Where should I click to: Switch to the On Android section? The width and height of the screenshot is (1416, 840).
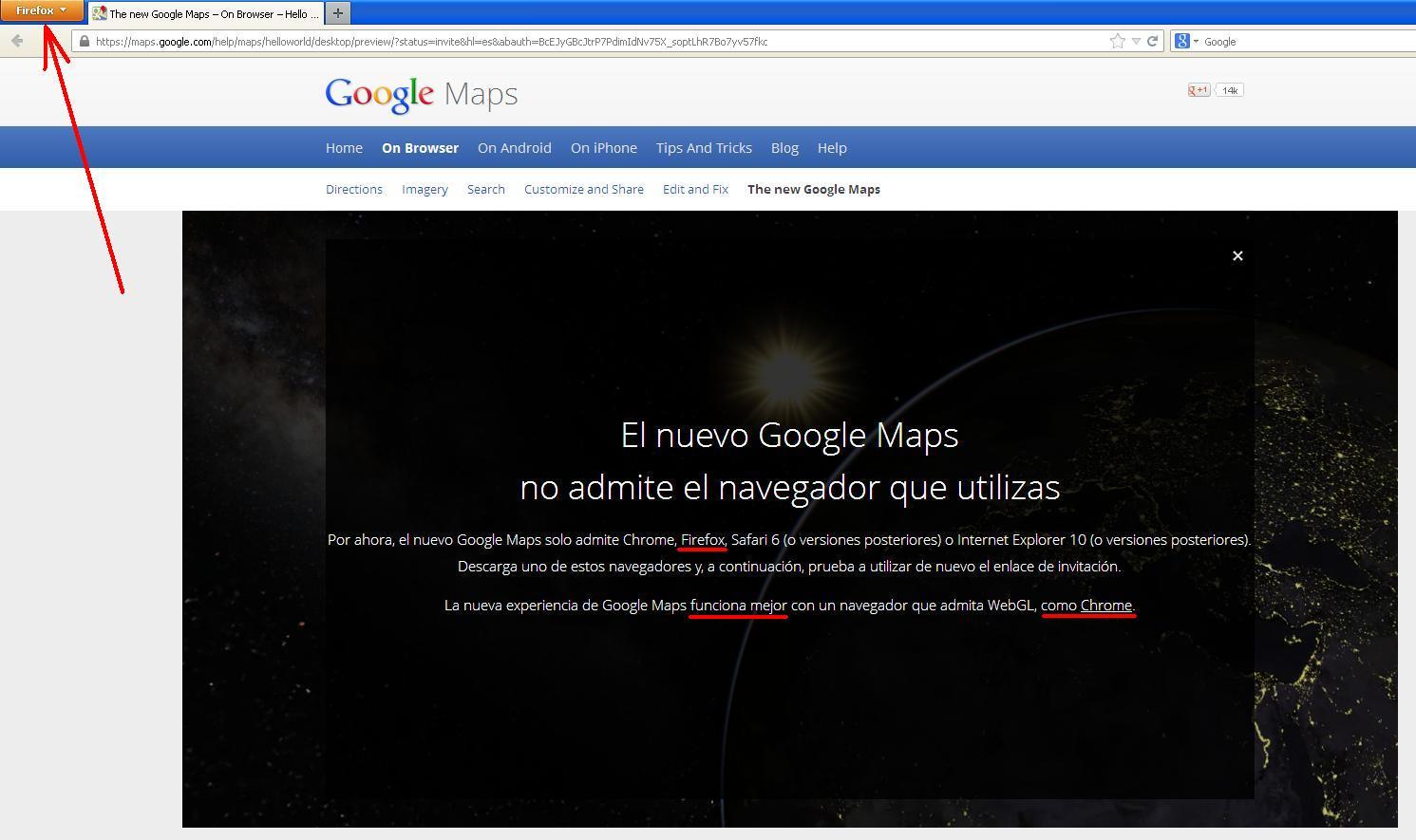click(x=514, y=147)
